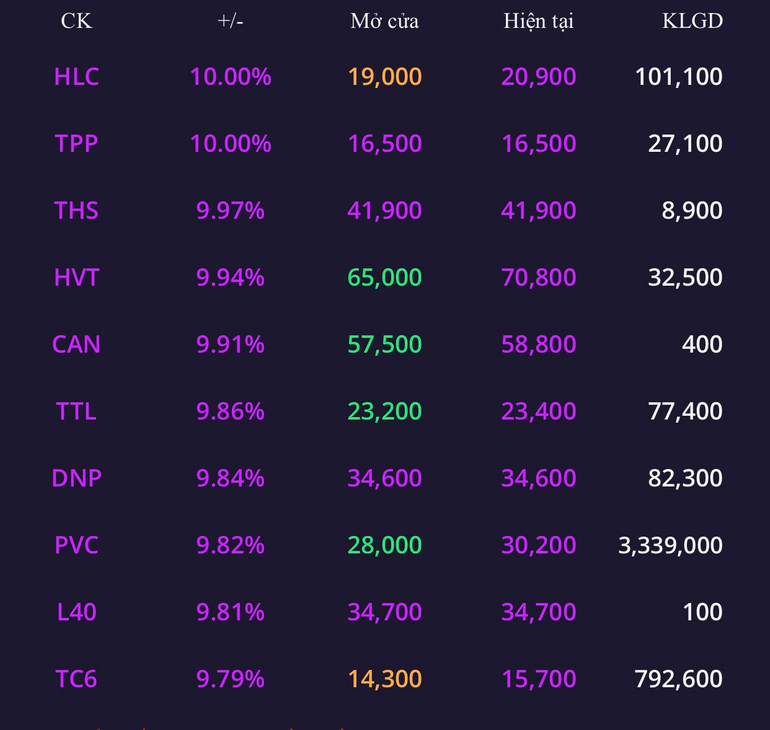Sort by the +/- column header
The height and width of the screenshot is (730, 770).
point(230,21)
